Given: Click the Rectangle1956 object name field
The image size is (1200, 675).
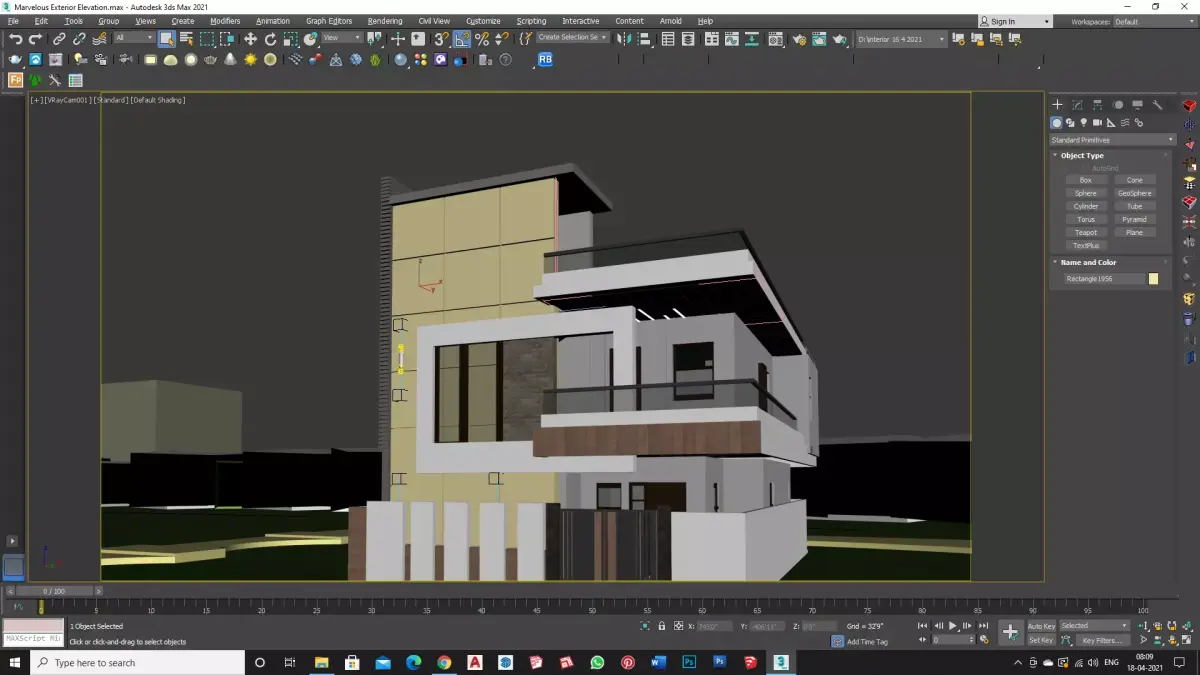Looking at the screenshot, I should (x=1104, y=279).
